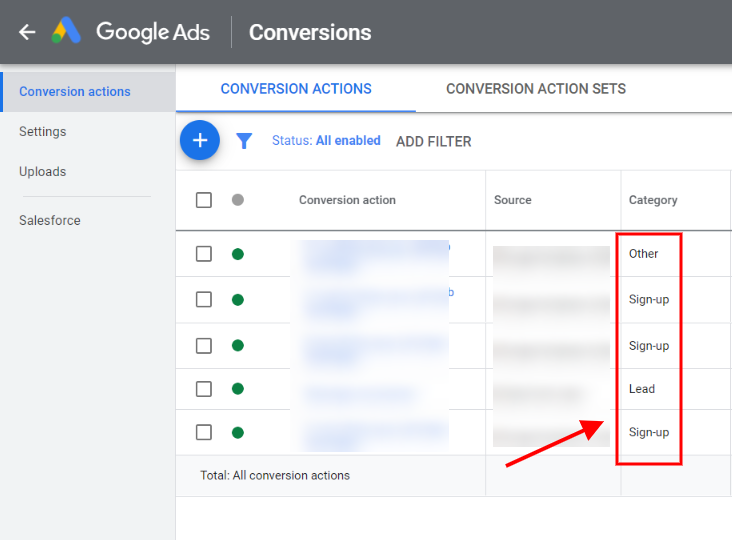
Task: Tick the select-all checkbox in table header
Action: click(x=204, y=200)
